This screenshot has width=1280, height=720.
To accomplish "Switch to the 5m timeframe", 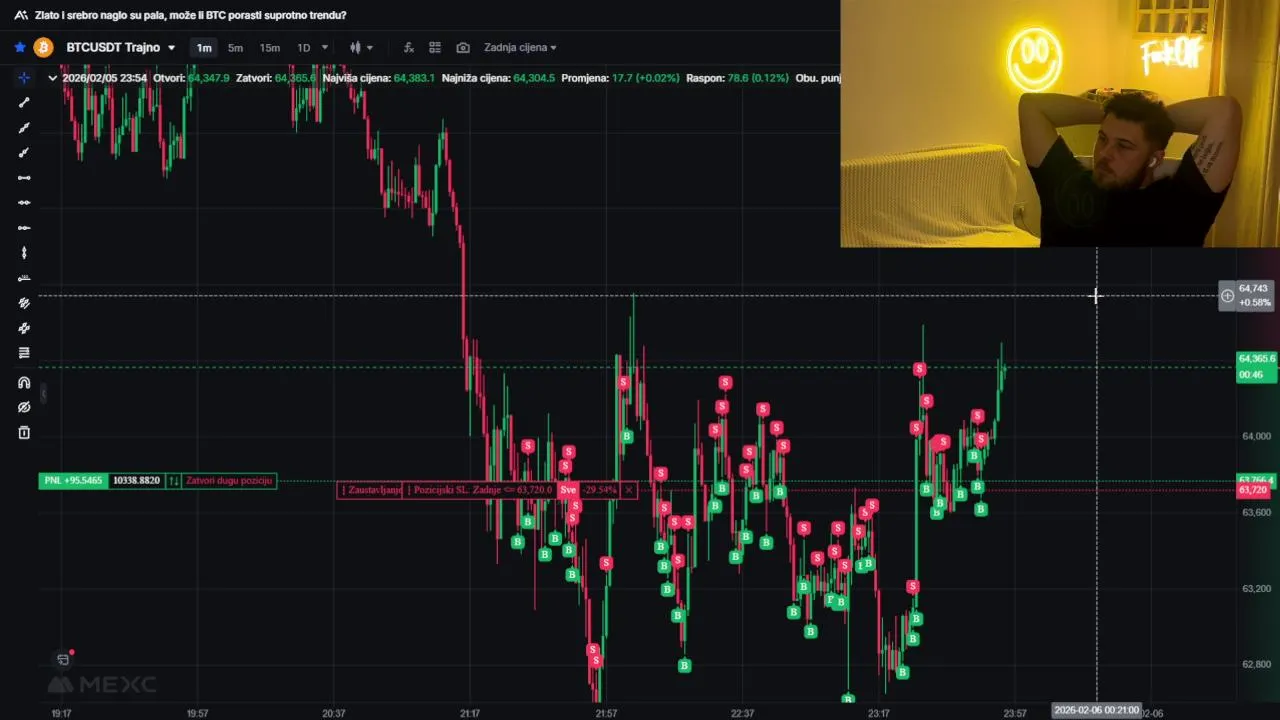I will (235, 48).
